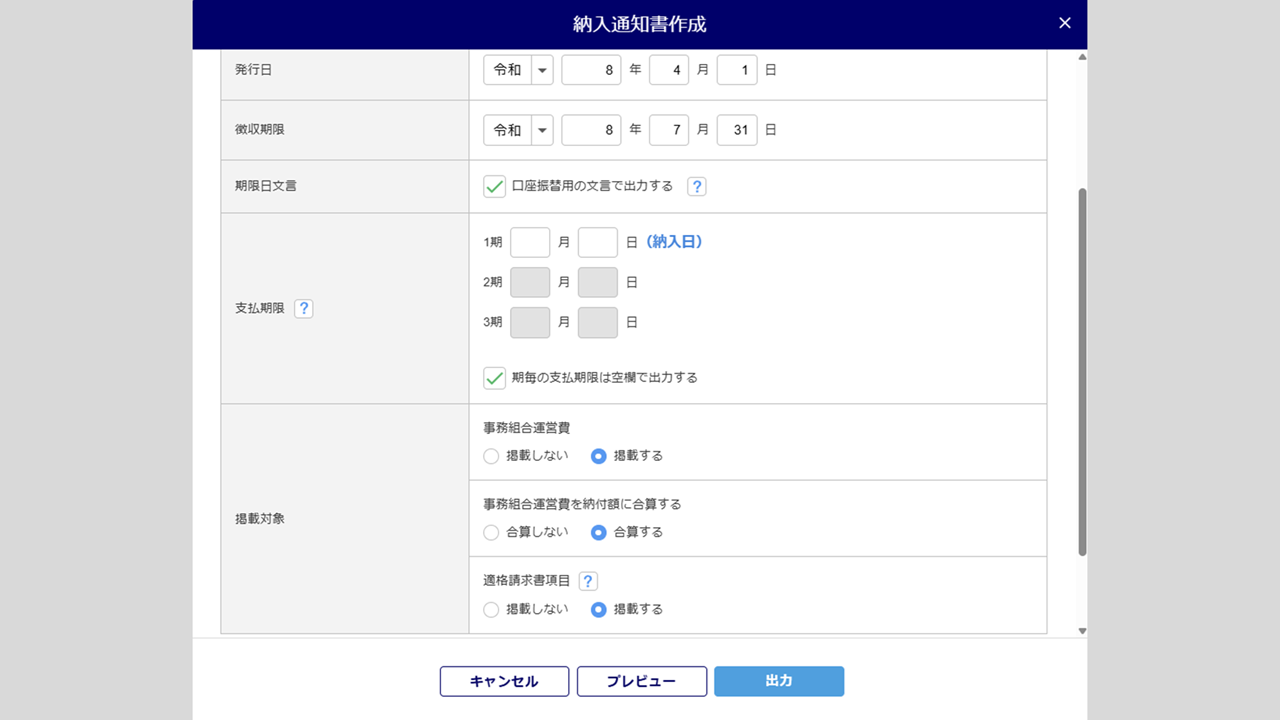
Task: Choose 合算する radio option
Action: tap(599, 533)
